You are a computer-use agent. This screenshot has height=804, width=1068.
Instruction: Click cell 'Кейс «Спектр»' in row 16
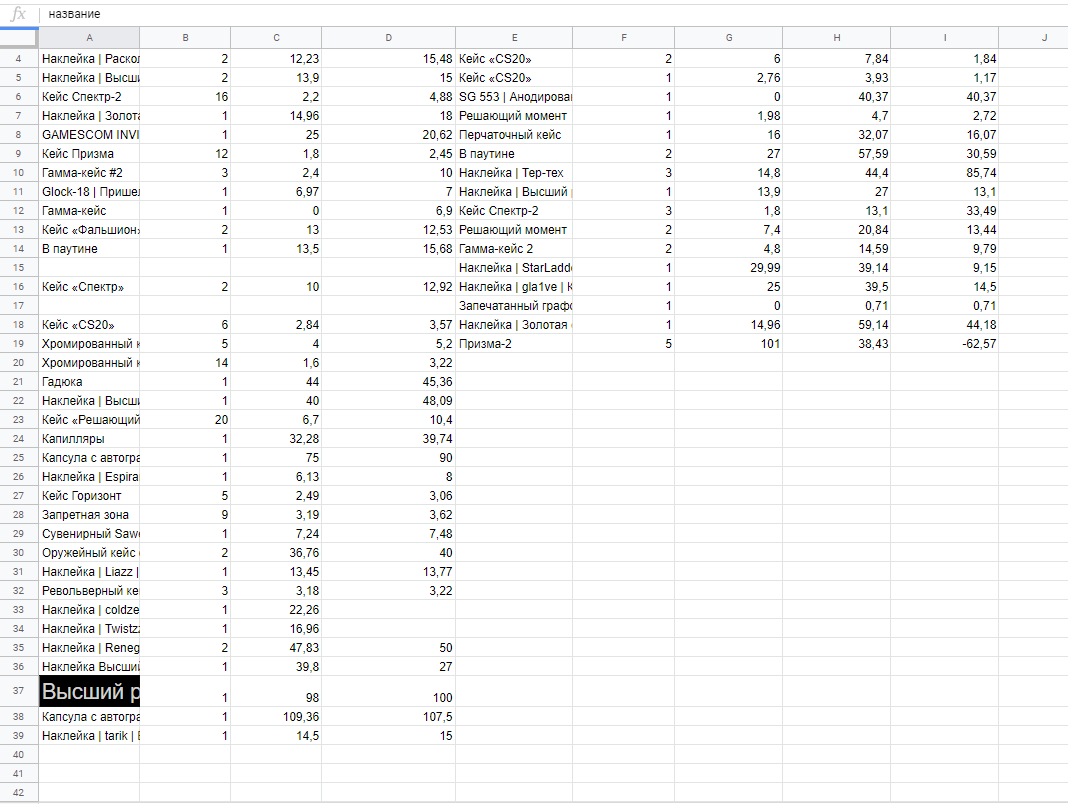click(89, 287)
